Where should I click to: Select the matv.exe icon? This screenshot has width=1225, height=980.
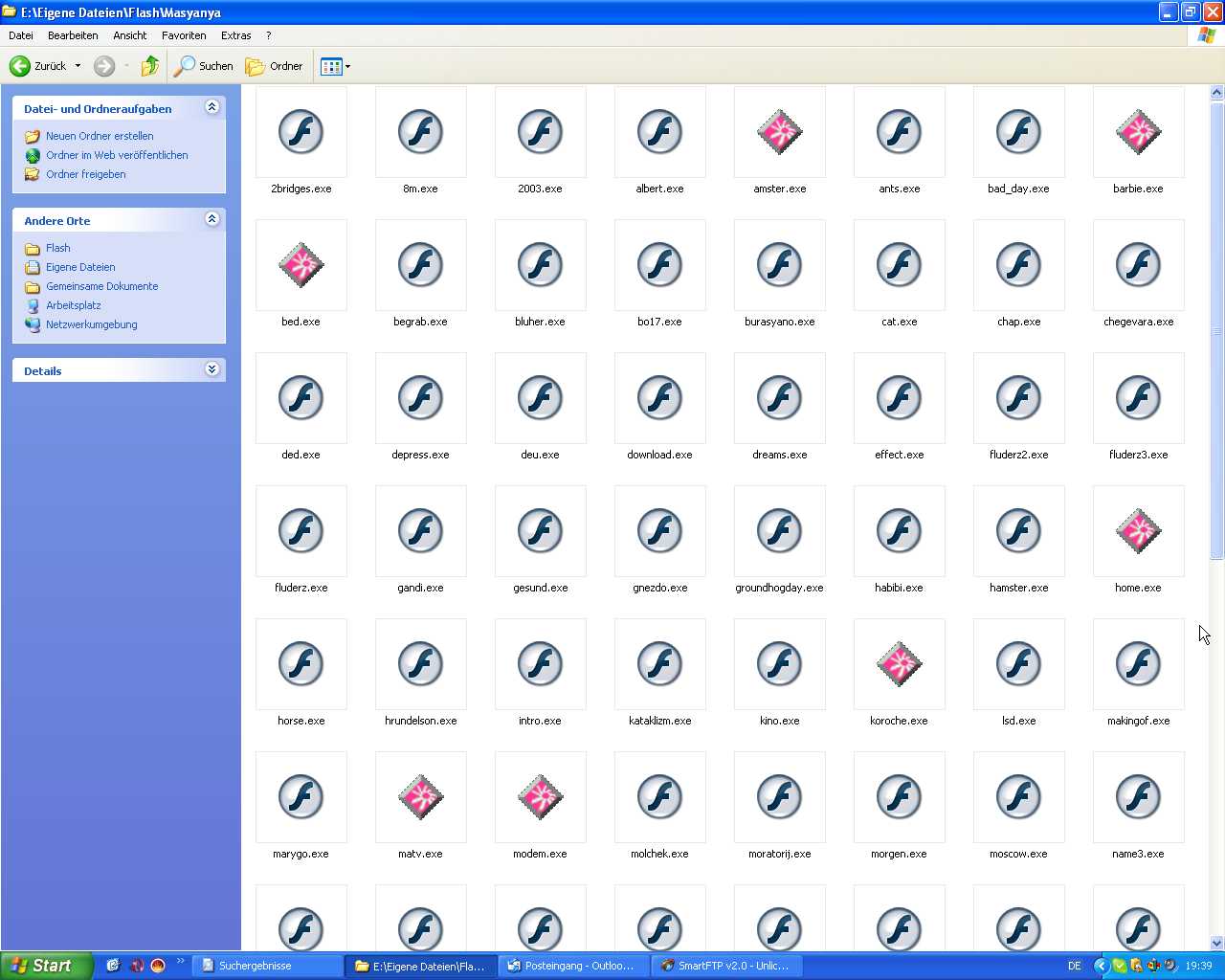coord(421,797)
